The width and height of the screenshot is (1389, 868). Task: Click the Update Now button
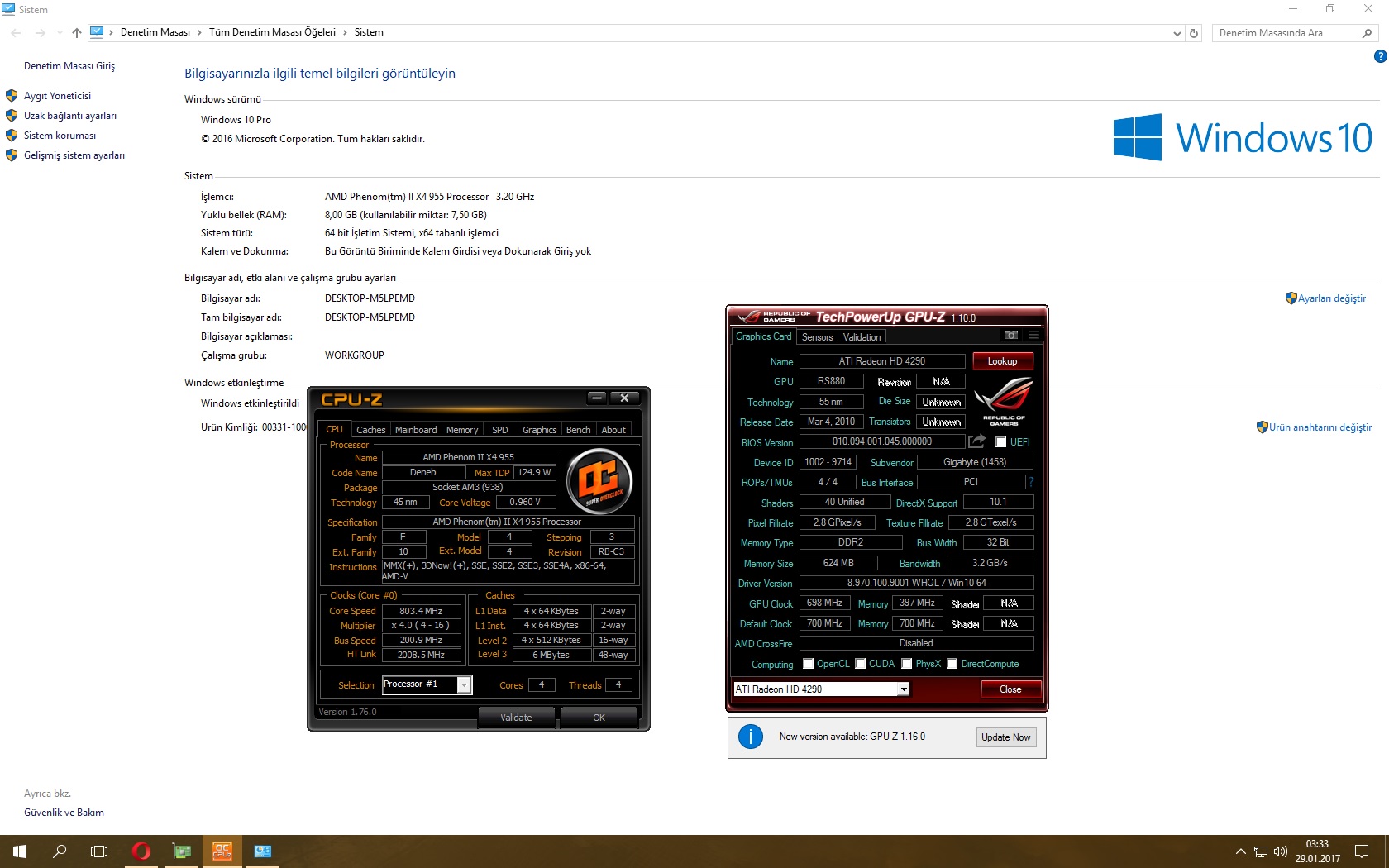1005,737
